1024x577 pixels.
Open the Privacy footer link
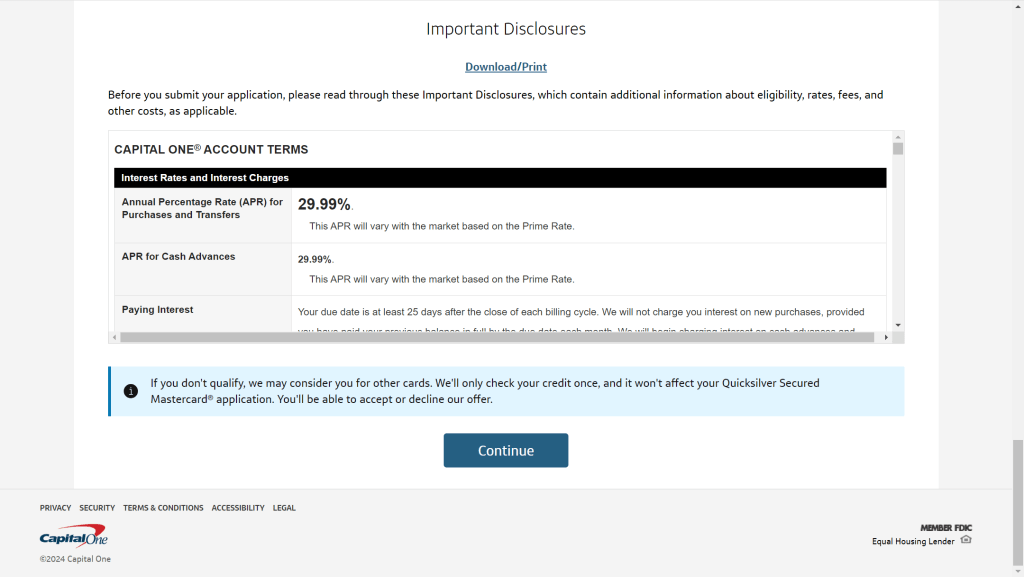tap(55, 508)
